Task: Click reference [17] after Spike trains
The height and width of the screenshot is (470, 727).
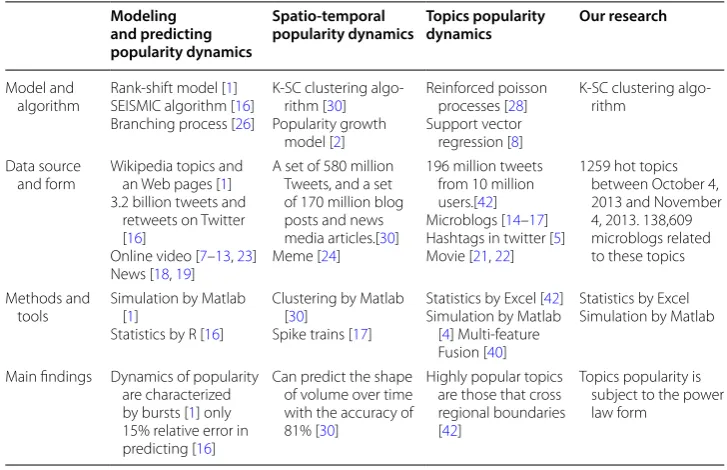Action: click(x=360, y=334)
